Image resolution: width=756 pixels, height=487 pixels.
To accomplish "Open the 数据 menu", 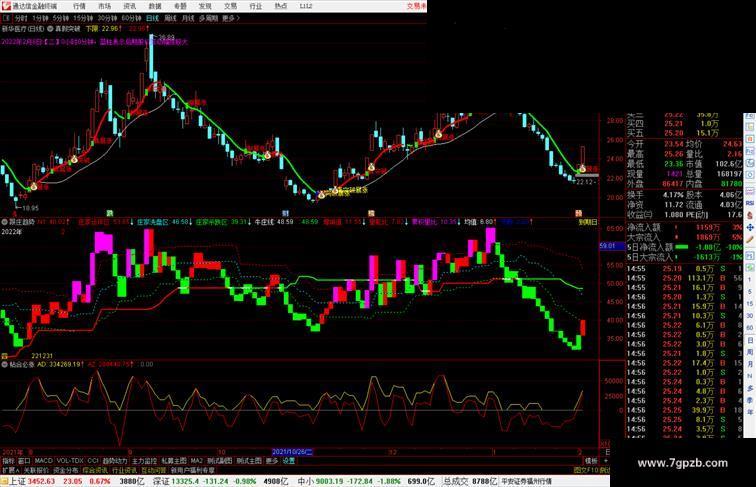I will point(155,6).
